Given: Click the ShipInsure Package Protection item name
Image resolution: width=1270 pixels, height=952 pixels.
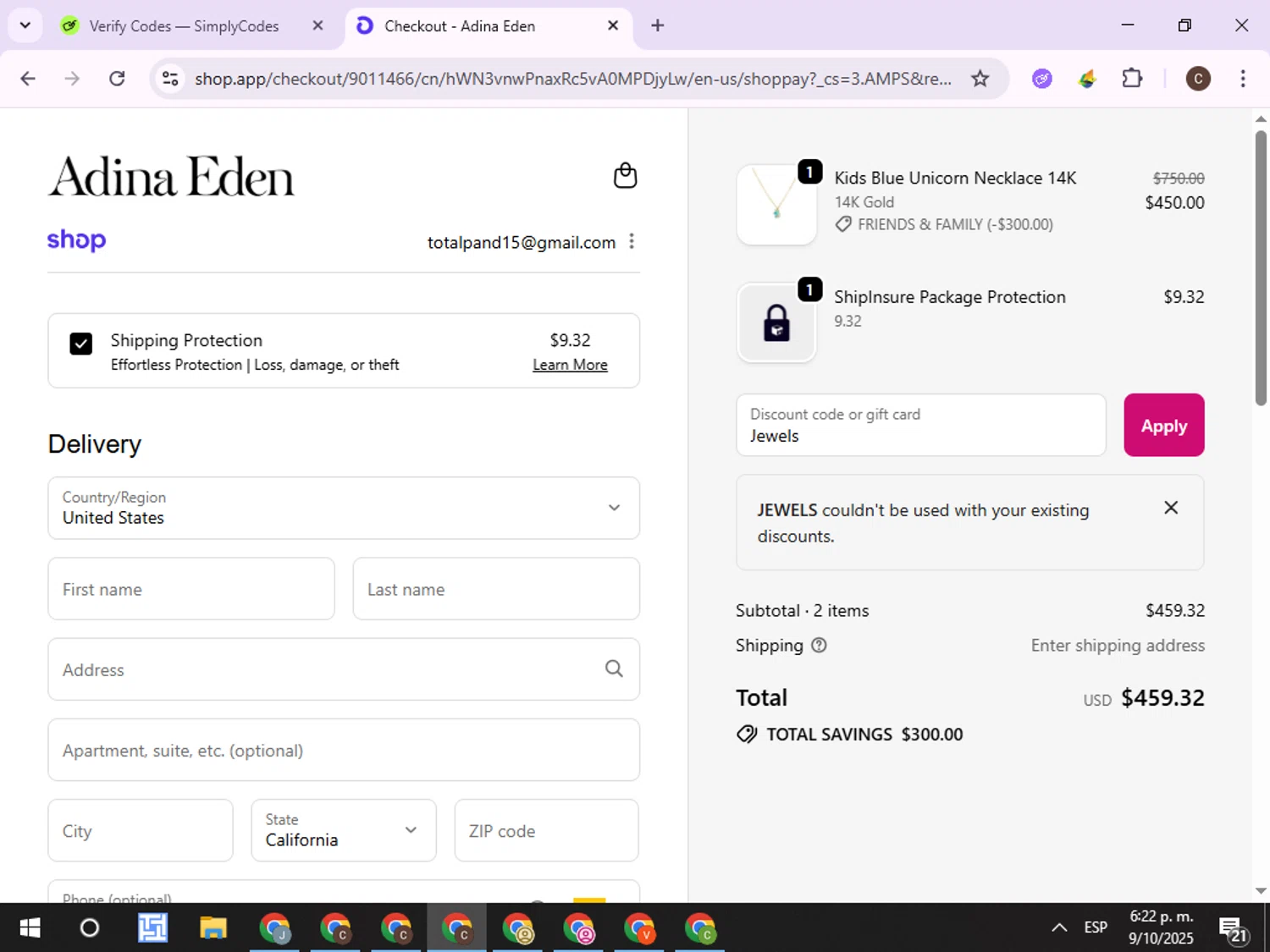Looking at the screenshot, I should pos(950,297).
